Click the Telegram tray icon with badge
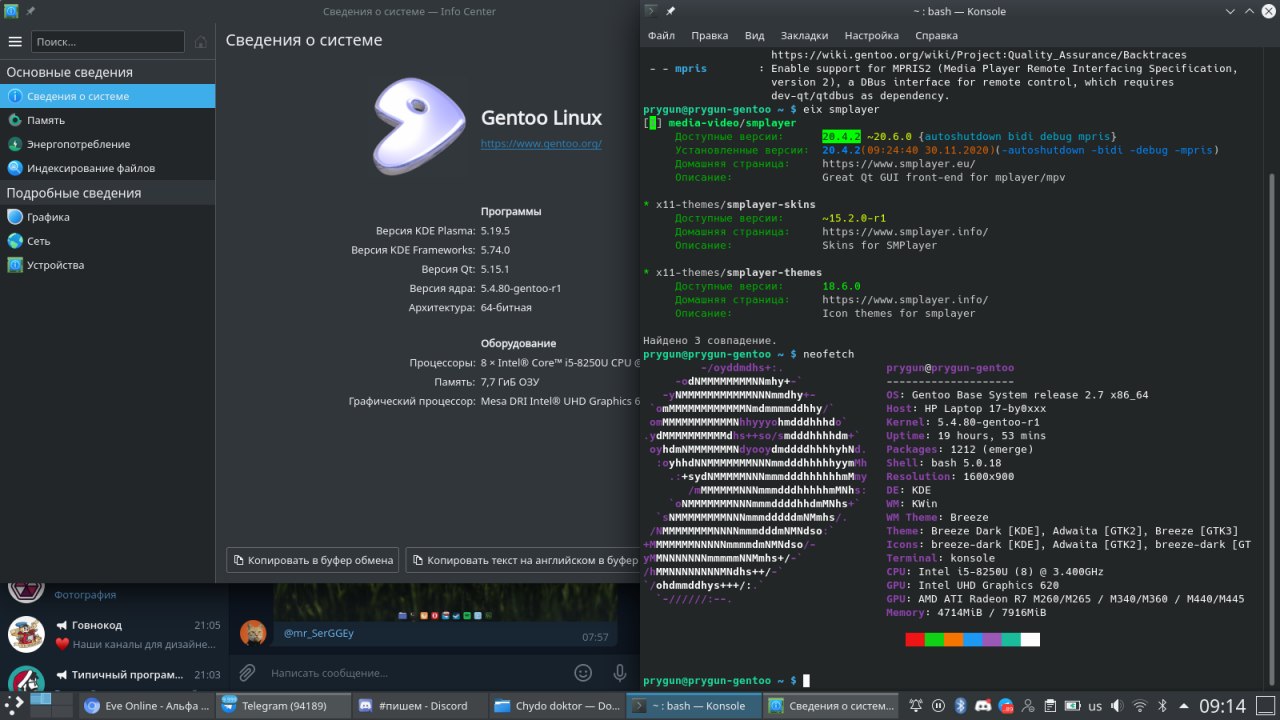This screenshot has height=720, width=1280. (1004, 705)
